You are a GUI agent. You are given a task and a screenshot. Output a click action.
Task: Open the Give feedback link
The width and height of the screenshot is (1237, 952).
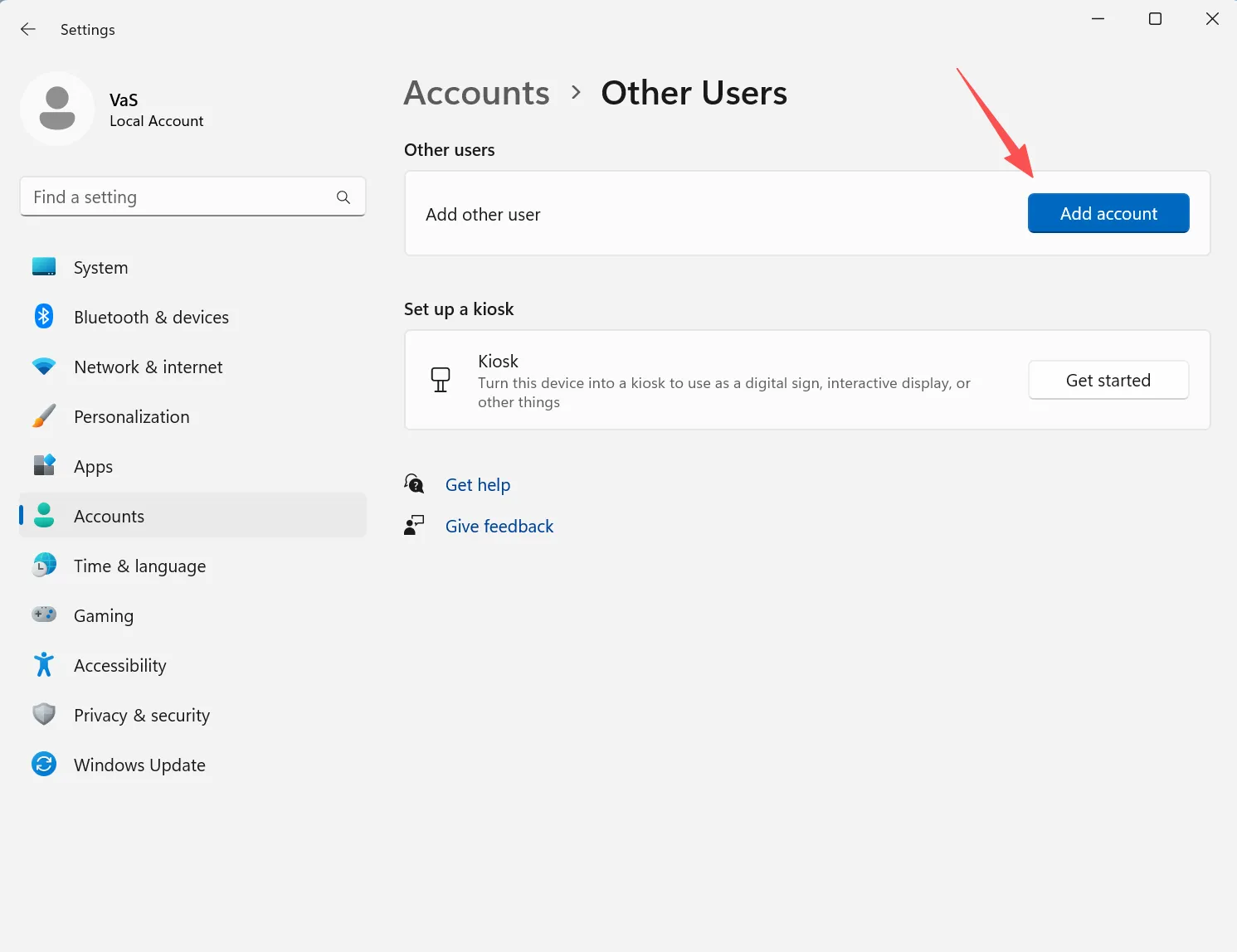[499, 526]
